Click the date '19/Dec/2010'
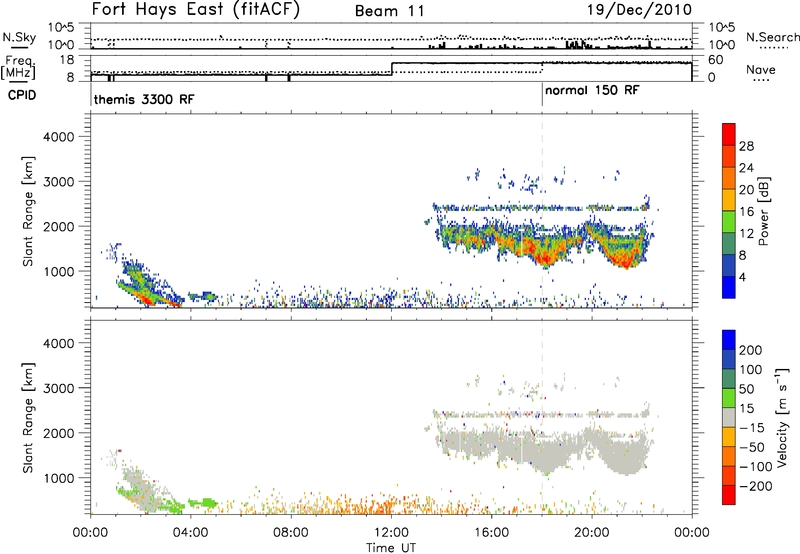The width and height of the screenshot is (800, 554). [x=640, y=9]
